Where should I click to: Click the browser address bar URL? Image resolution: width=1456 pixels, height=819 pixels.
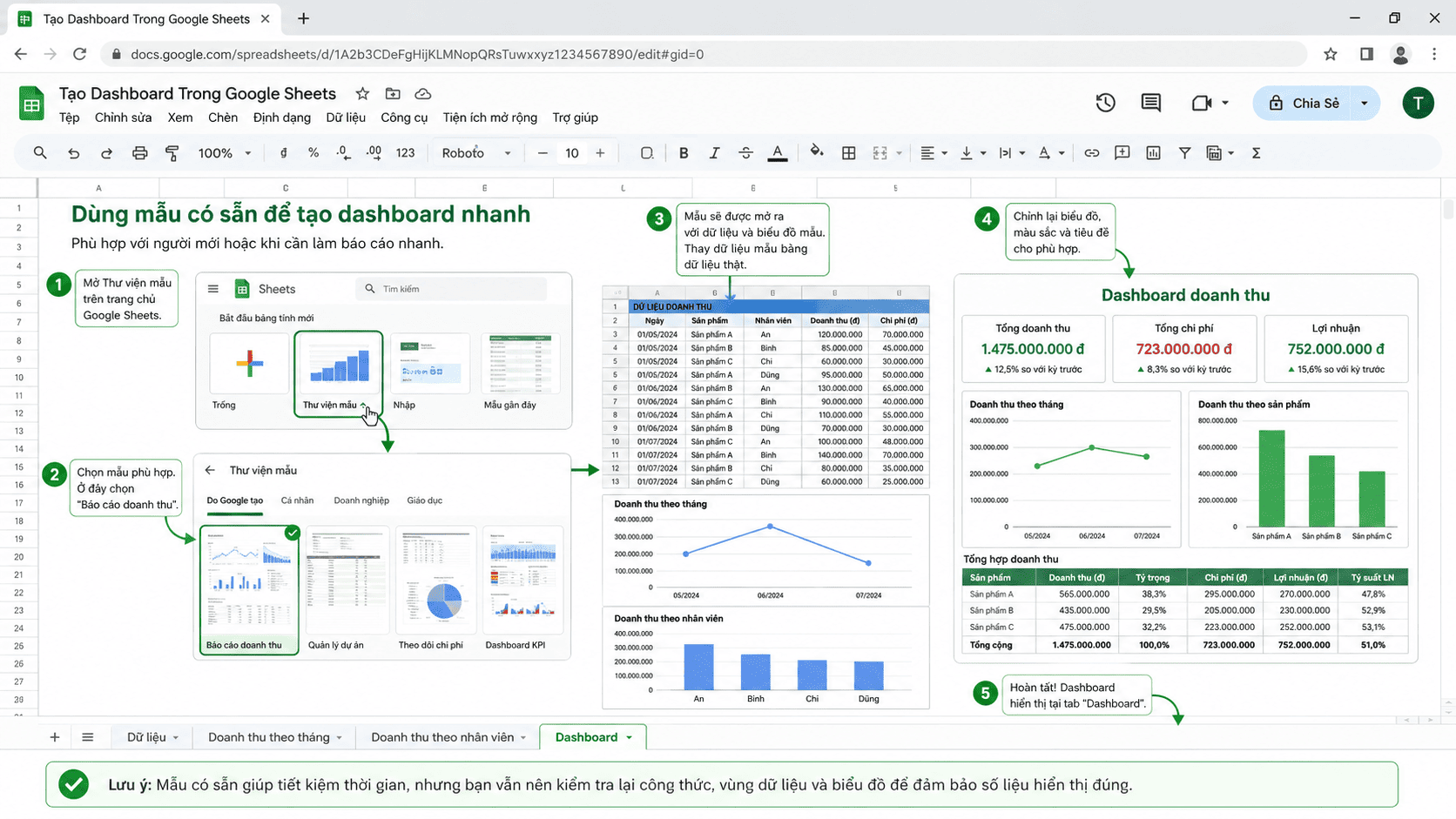coord(417,54)
